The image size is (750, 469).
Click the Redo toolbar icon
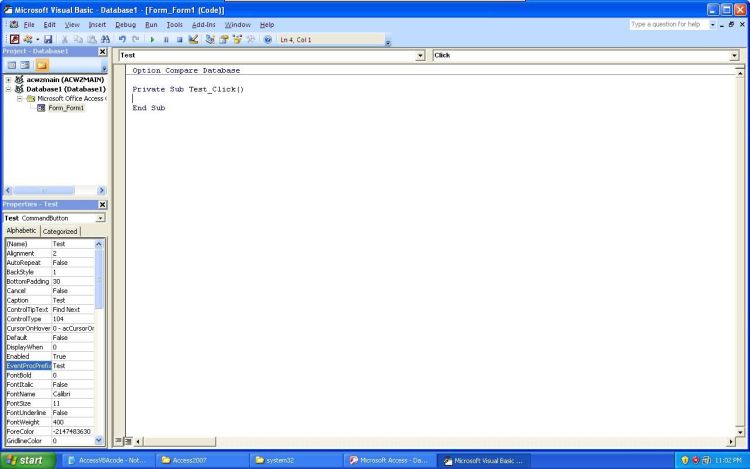[136, 39]
